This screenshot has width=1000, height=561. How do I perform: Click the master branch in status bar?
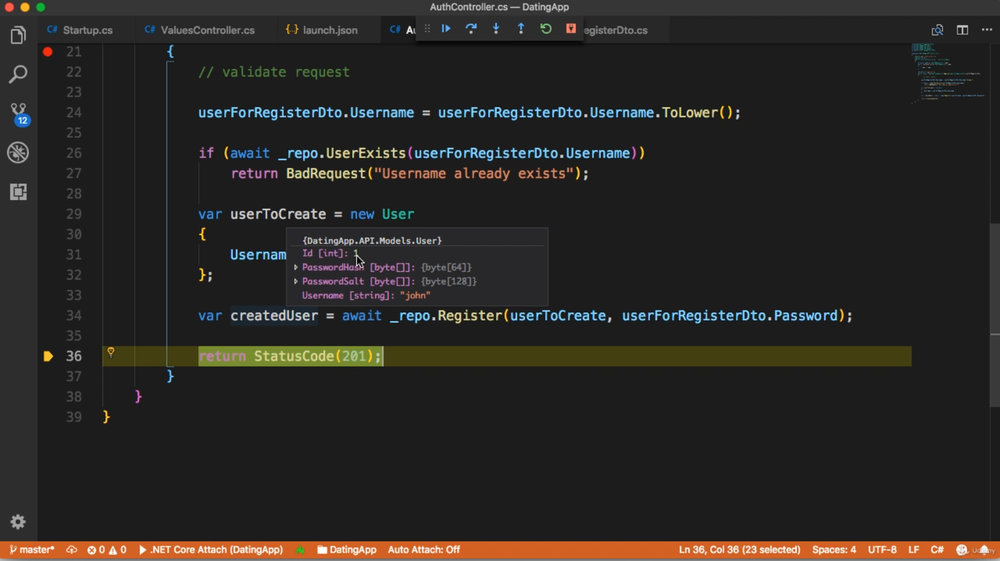click(x=32, y=550)
